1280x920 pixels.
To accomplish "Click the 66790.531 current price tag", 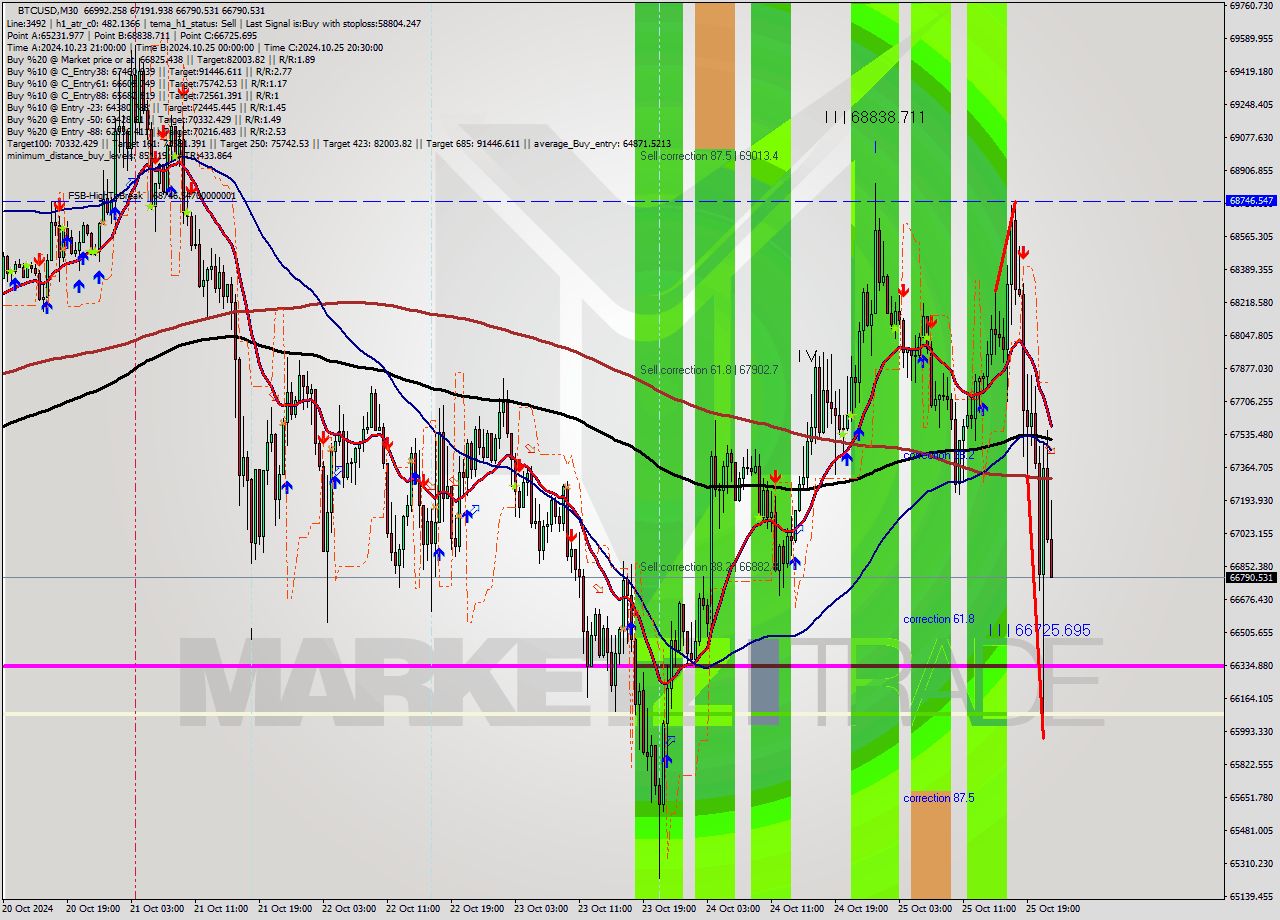I will [1251, 577].
